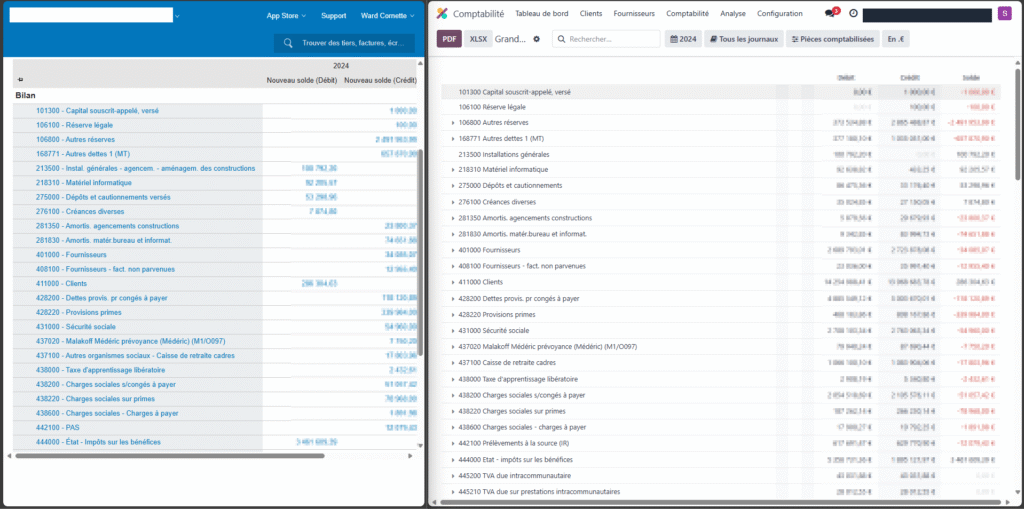Image resolution: width=1024 pixels, height=509 pixels.
Task: Expand account 106800 Autres réserves row
Action: coord(453,123)
